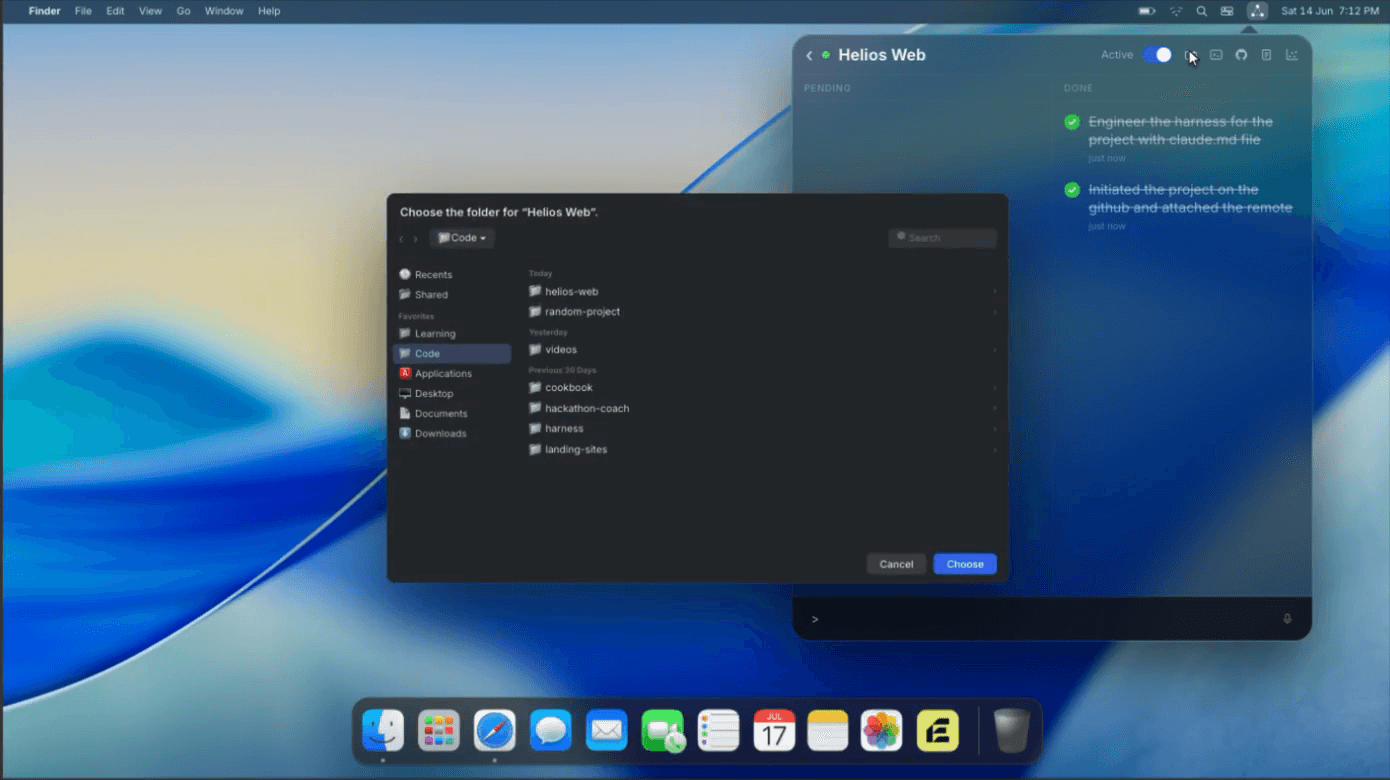This screenshot has height=780, width=1390.
Task: Open Messages from the Dock
Action: click(x=551, y=731)
